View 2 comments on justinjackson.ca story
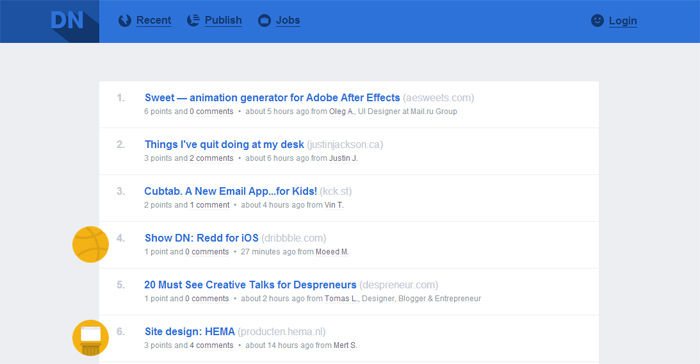Image resolution: width=700 pixels, height=364 pixels. [x=211, y=158]
